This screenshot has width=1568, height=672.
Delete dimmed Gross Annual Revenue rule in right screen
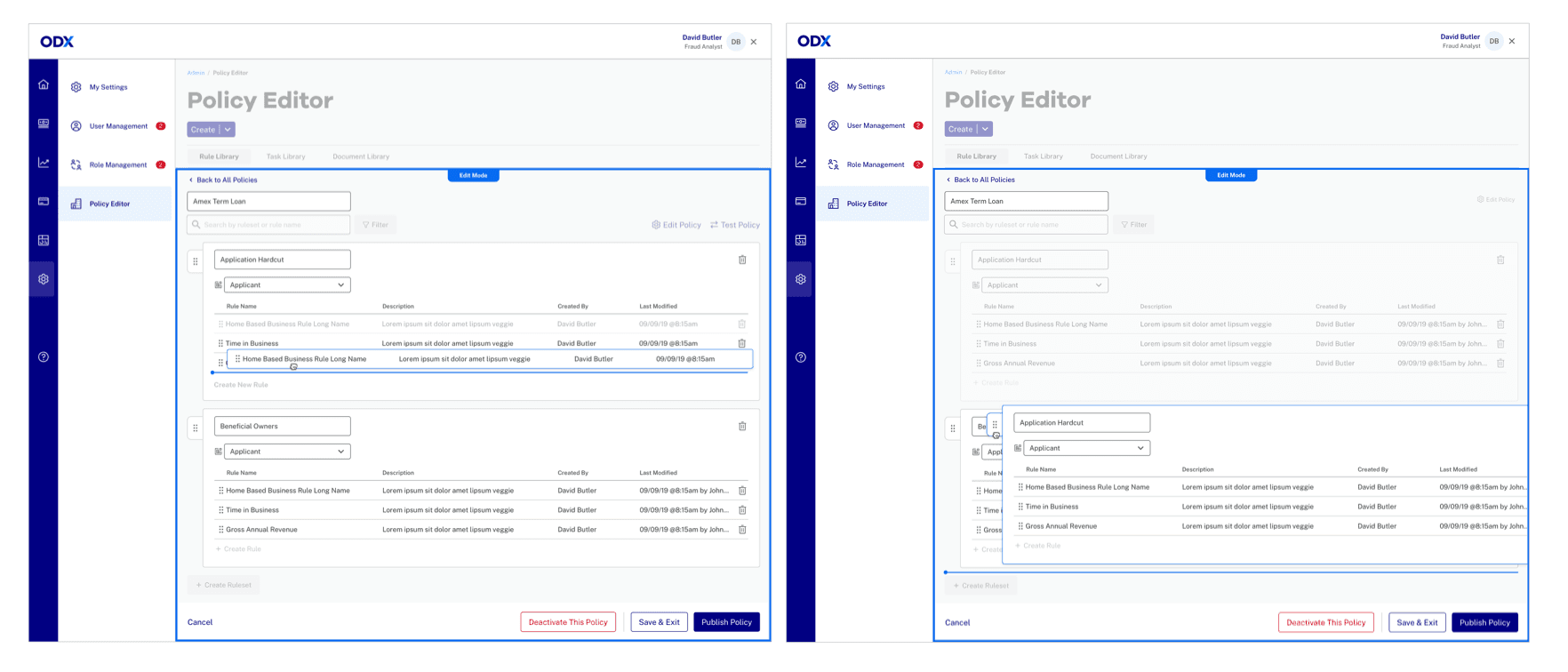click(1500, 363)
